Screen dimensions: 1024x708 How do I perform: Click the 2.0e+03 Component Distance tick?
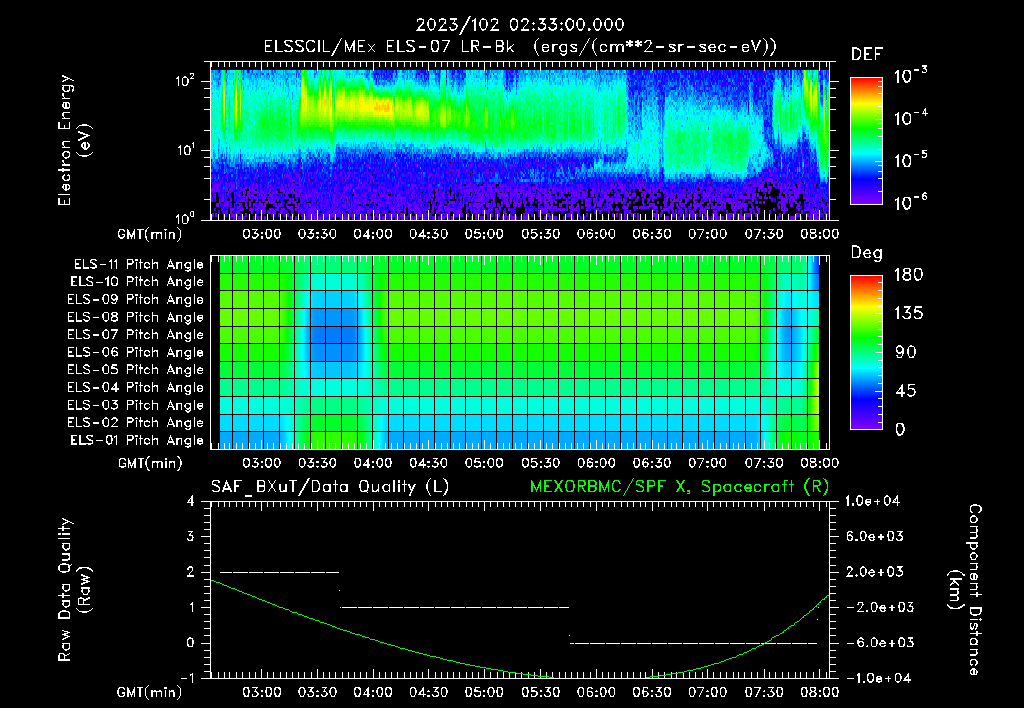(x=875, y=571)
